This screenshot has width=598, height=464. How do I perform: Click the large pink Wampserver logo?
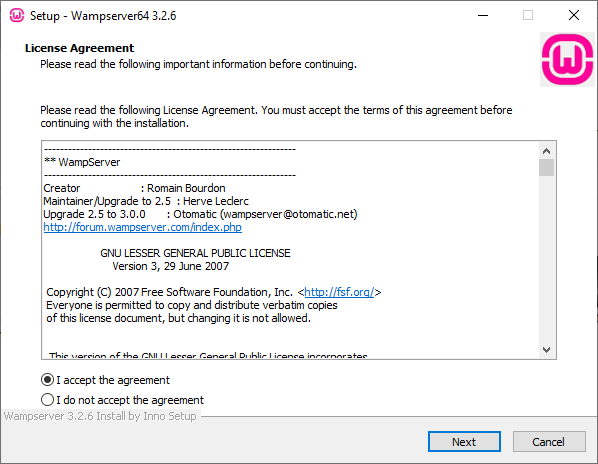pos(567,59)
